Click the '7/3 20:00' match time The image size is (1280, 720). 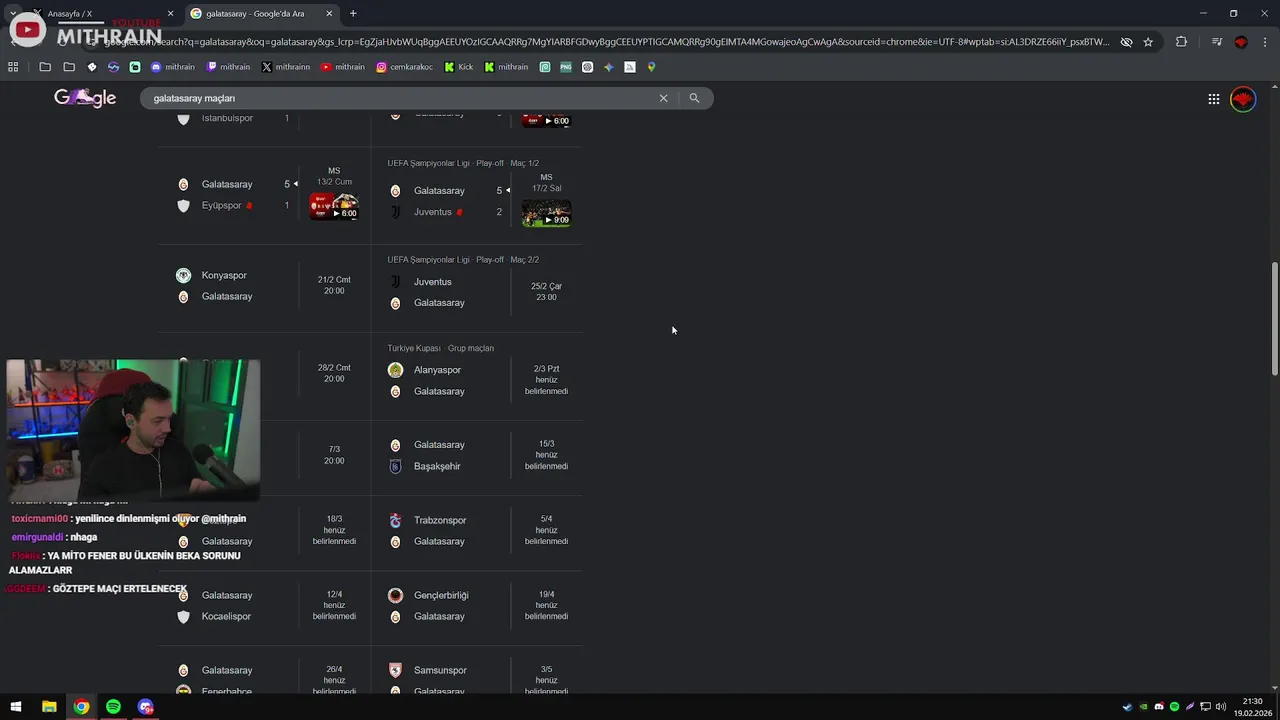click(x=334, y=455)
